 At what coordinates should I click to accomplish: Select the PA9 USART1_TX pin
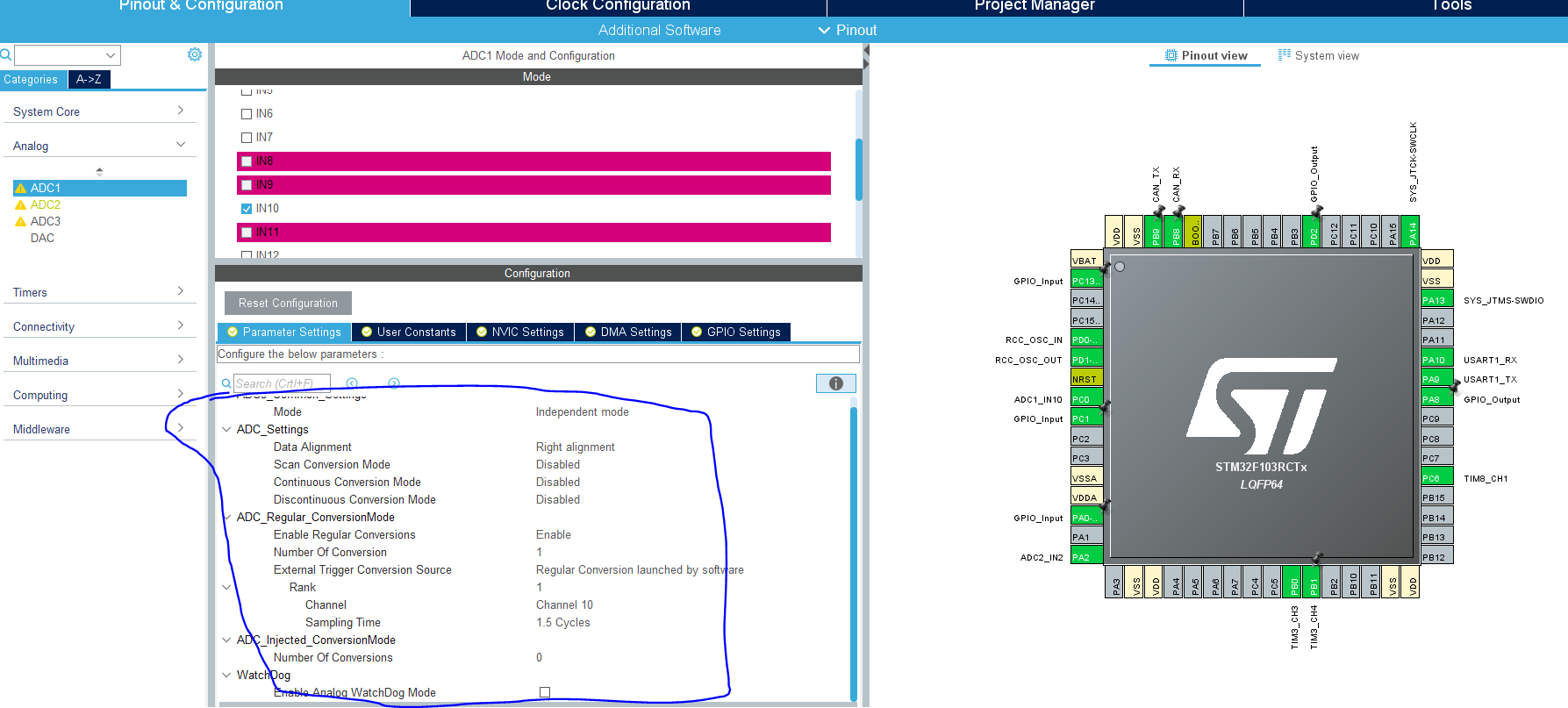1437,379
